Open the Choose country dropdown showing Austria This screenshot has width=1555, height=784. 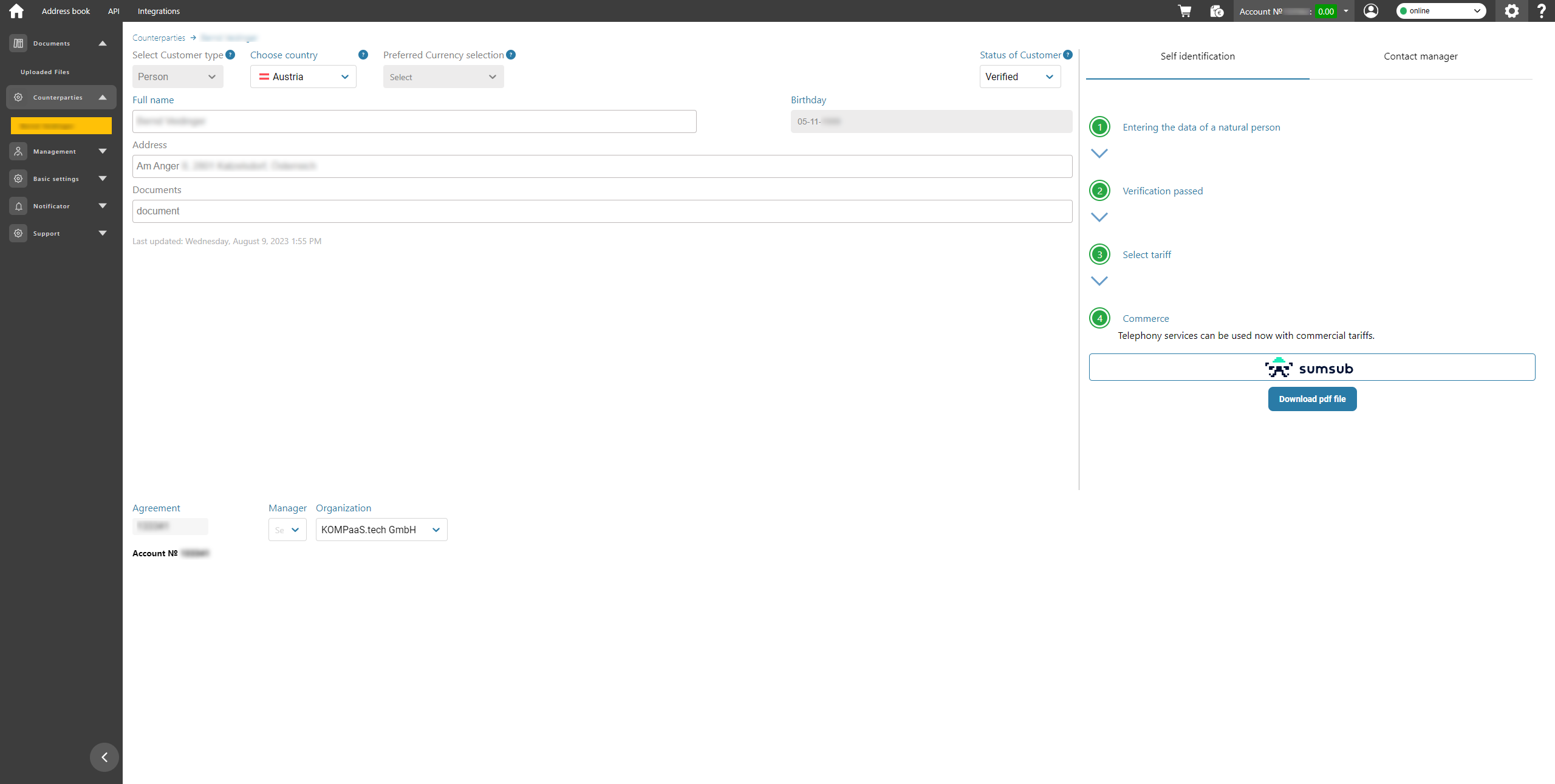click(x=303, y=77)
